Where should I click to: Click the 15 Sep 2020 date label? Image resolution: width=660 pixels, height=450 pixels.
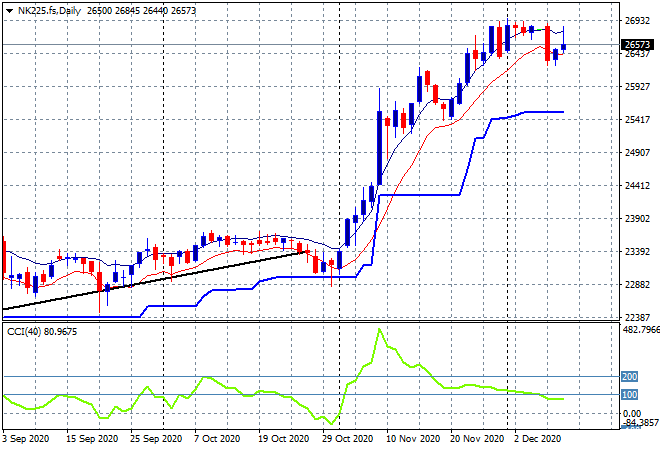(92, 439)
